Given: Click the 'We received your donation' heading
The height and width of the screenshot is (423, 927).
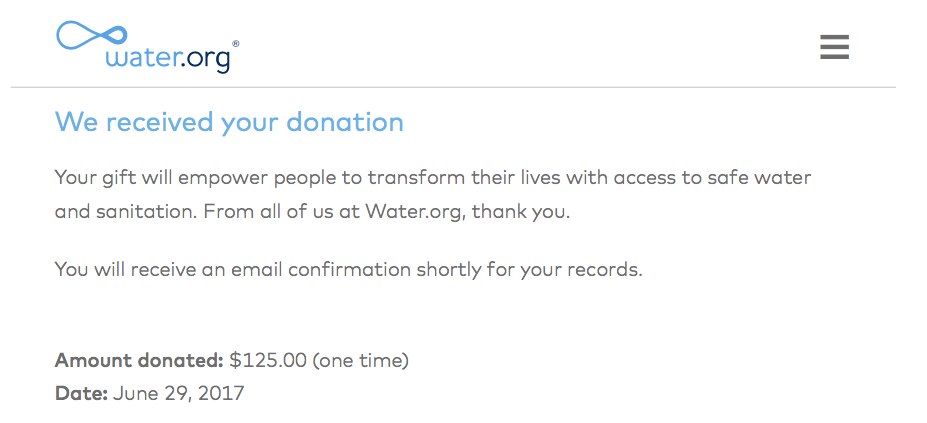Looking at the screenshot, I should (229, 122).
